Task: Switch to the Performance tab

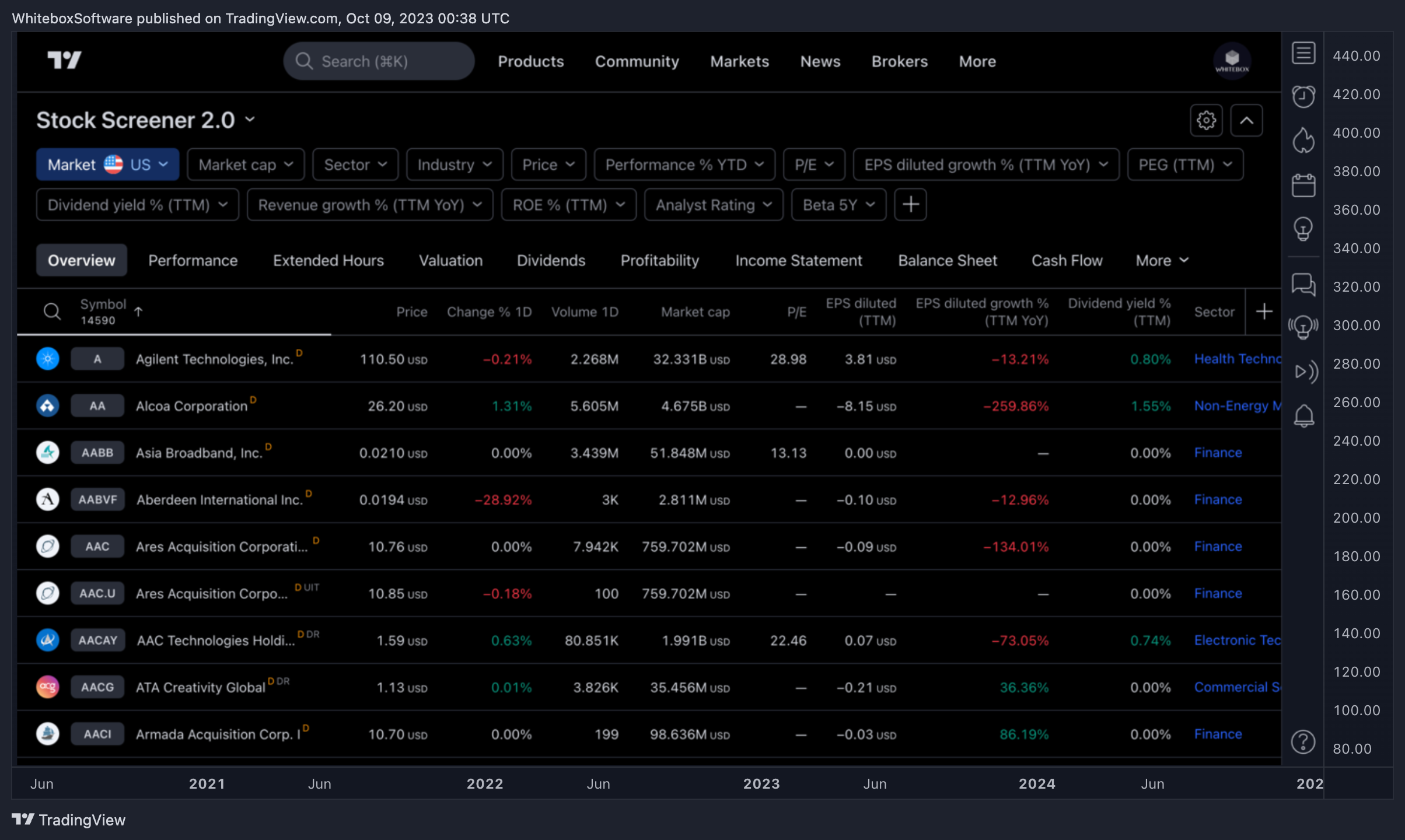Action: pyautogui.click(x=193, y=260)
